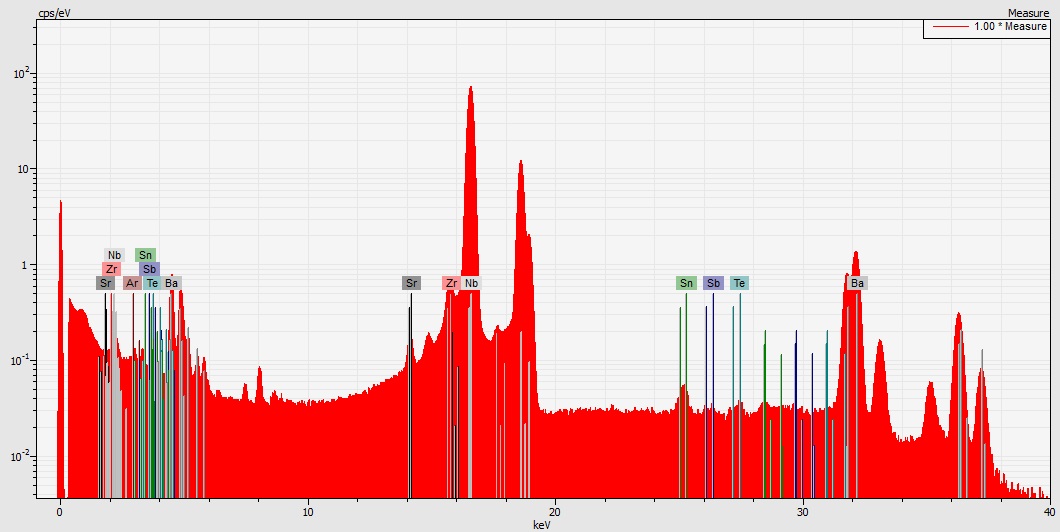The image size is (1060, 532).
Task: Select the Sb K-line label near 26 keV
Action: [x=713, y=283]
